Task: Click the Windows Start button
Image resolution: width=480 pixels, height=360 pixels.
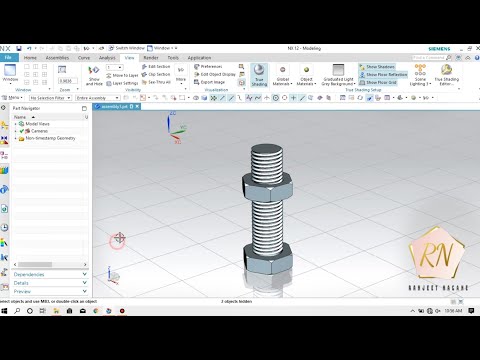Action: (4, 311)
